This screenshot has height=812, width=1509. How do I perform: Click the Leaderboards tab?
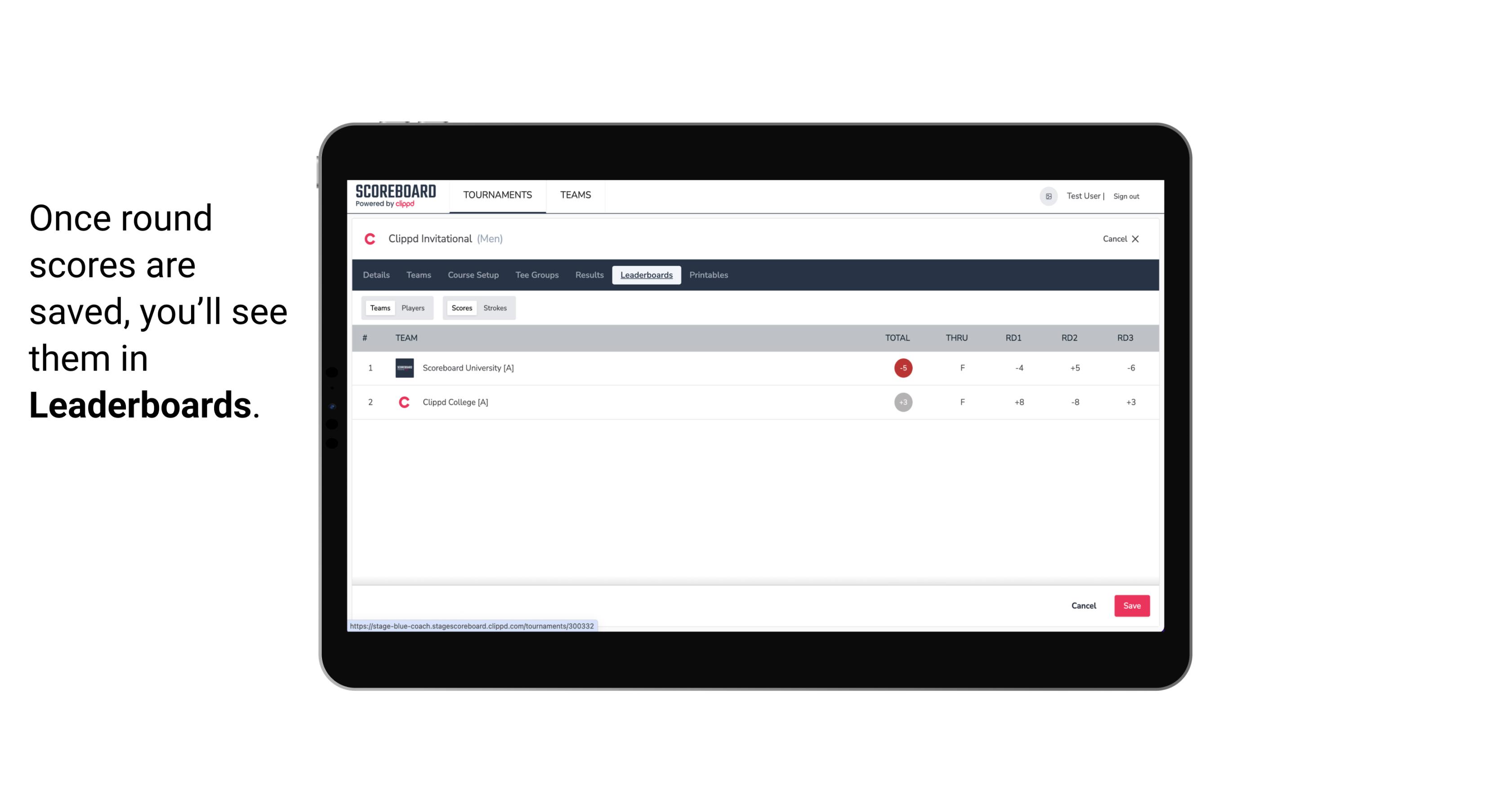pos(647,275)
